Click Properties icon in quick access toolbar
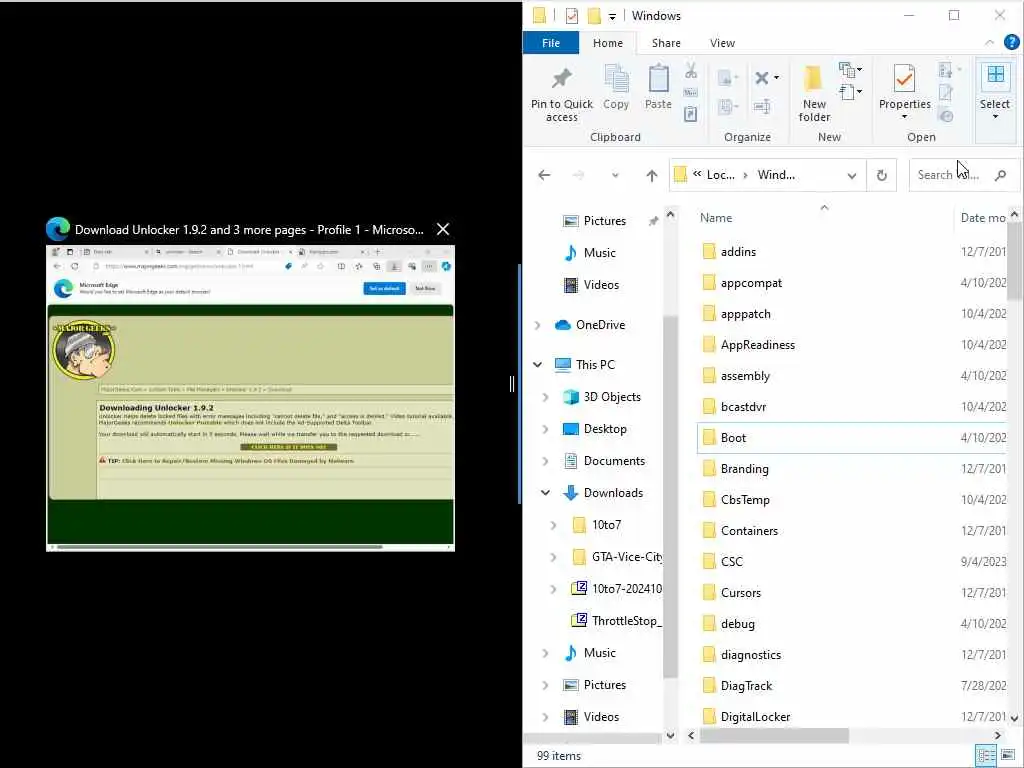The height and width of the screenshot is (768, 1024). click(571, 16)
